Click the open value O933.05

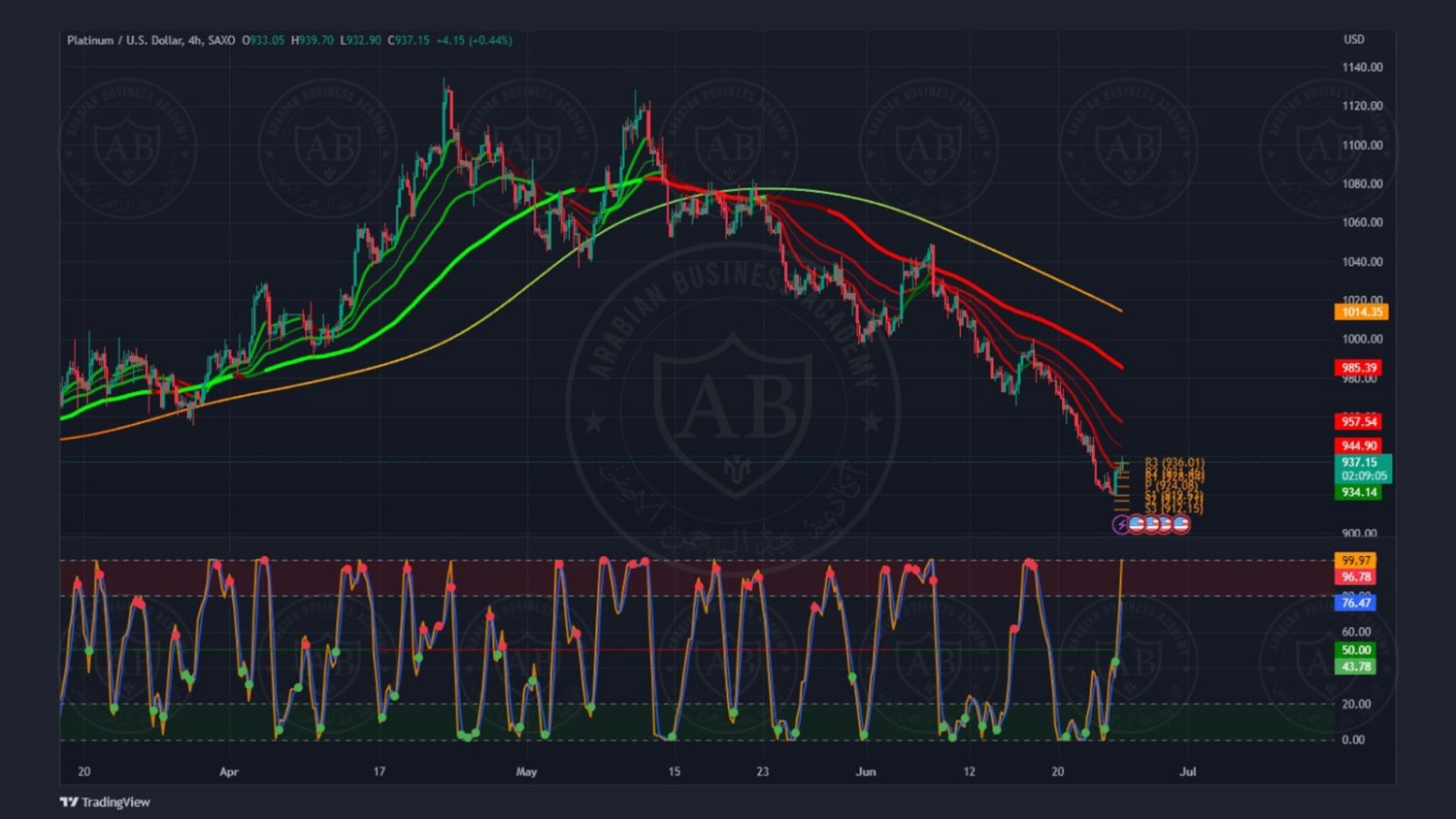[x=263, y=40]
